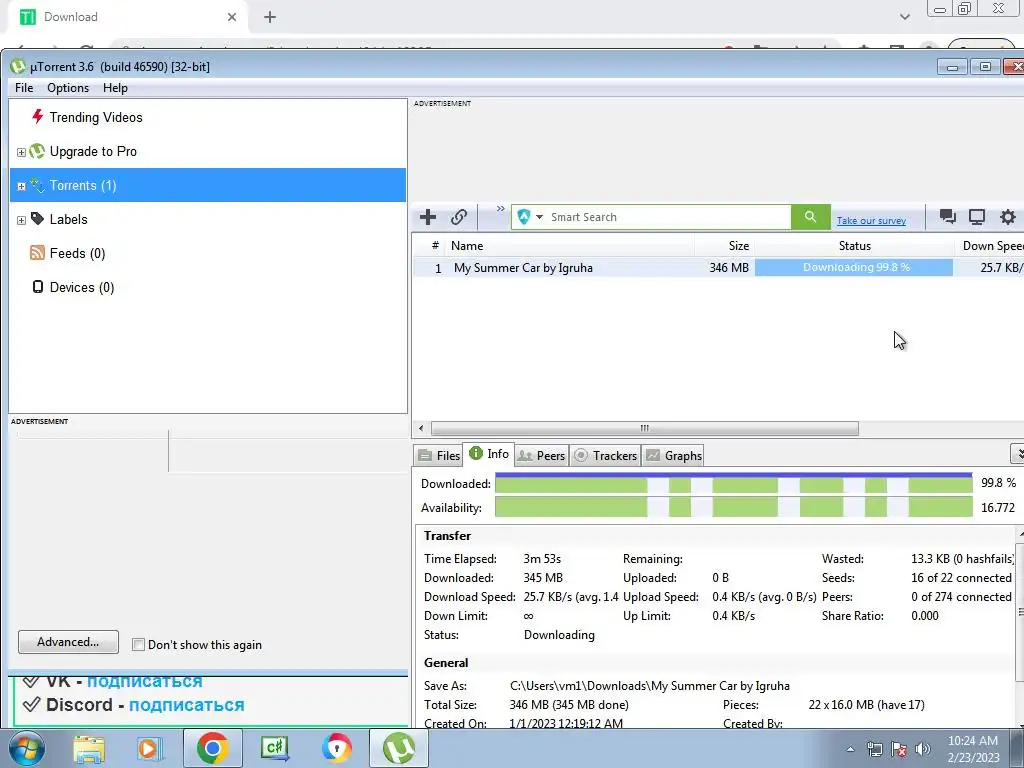Viewport: 1024px width, 768px height.
Task: Show hidden tray icons arrow
Action: [x=850, y=750]
